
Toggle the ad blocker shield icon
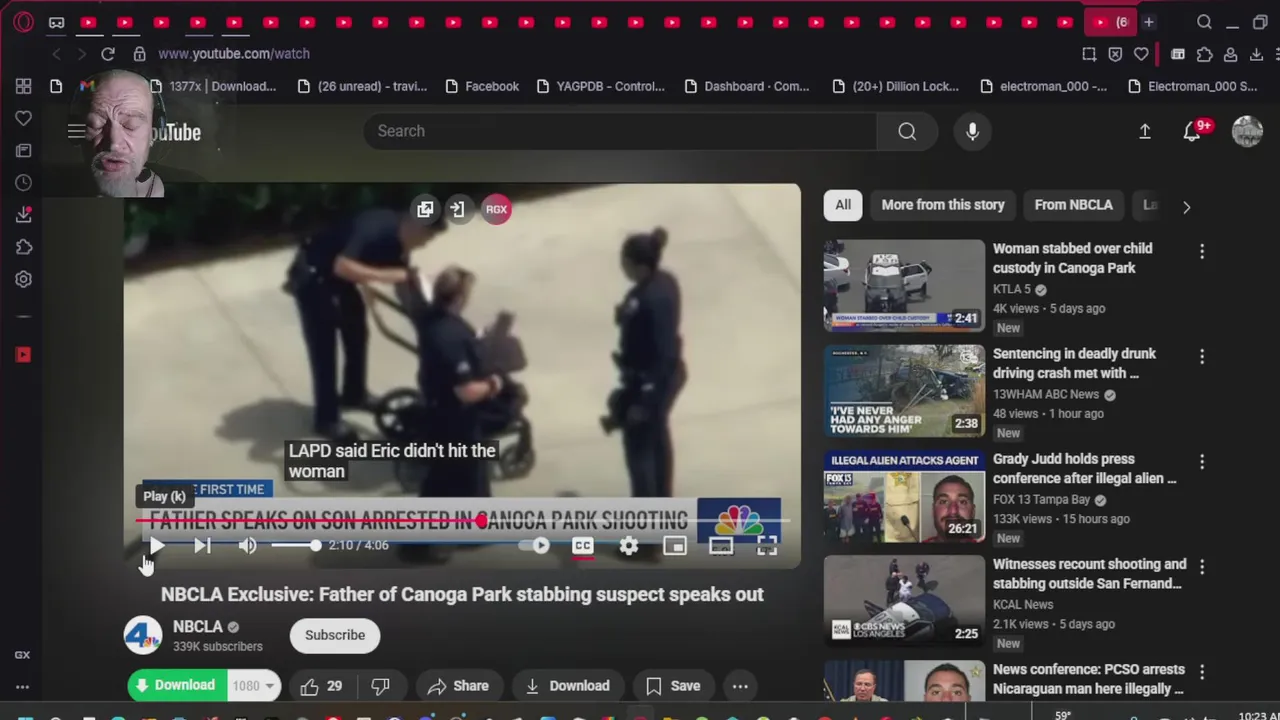[1115, 54]
